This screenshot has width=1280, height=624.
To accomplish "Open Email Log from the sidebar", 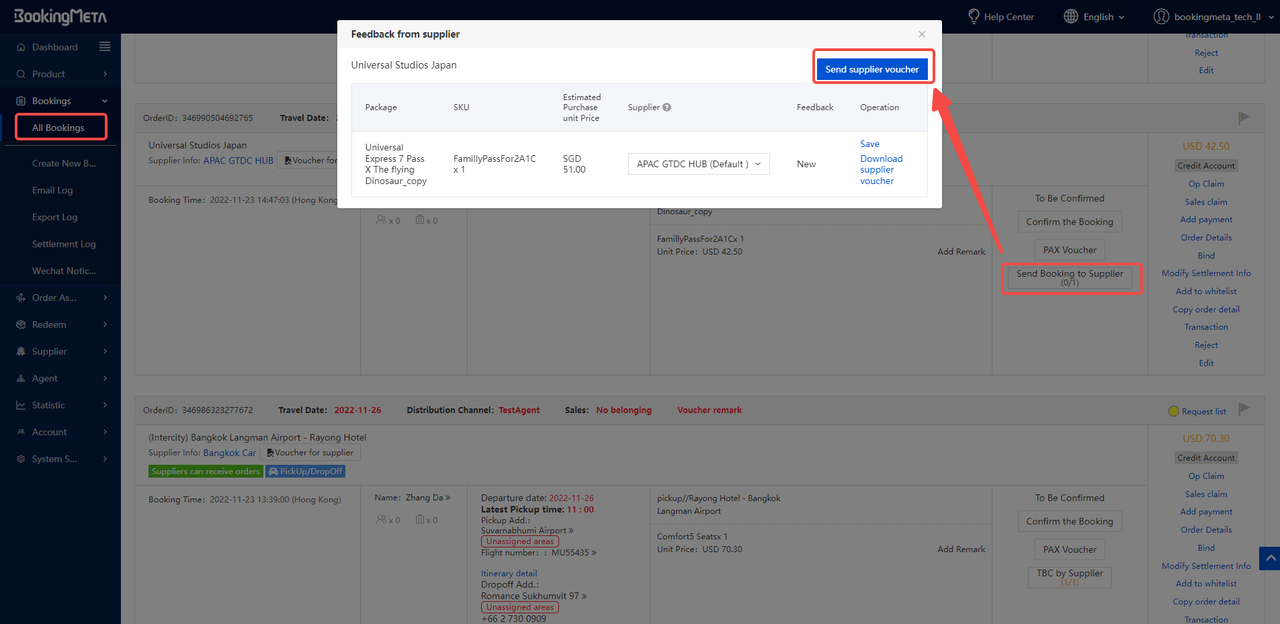I will pos(52,190).
